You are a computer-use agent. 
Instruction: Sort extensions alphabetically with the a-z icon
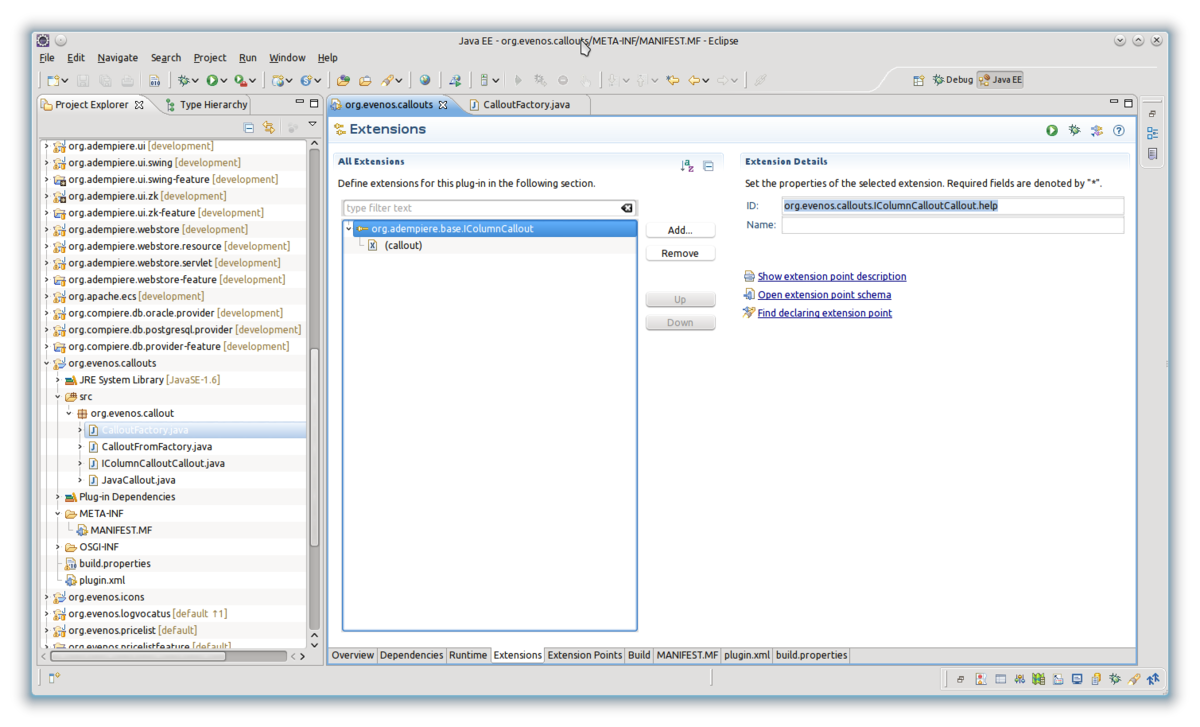pyautogui.click(x=687, y=166)
